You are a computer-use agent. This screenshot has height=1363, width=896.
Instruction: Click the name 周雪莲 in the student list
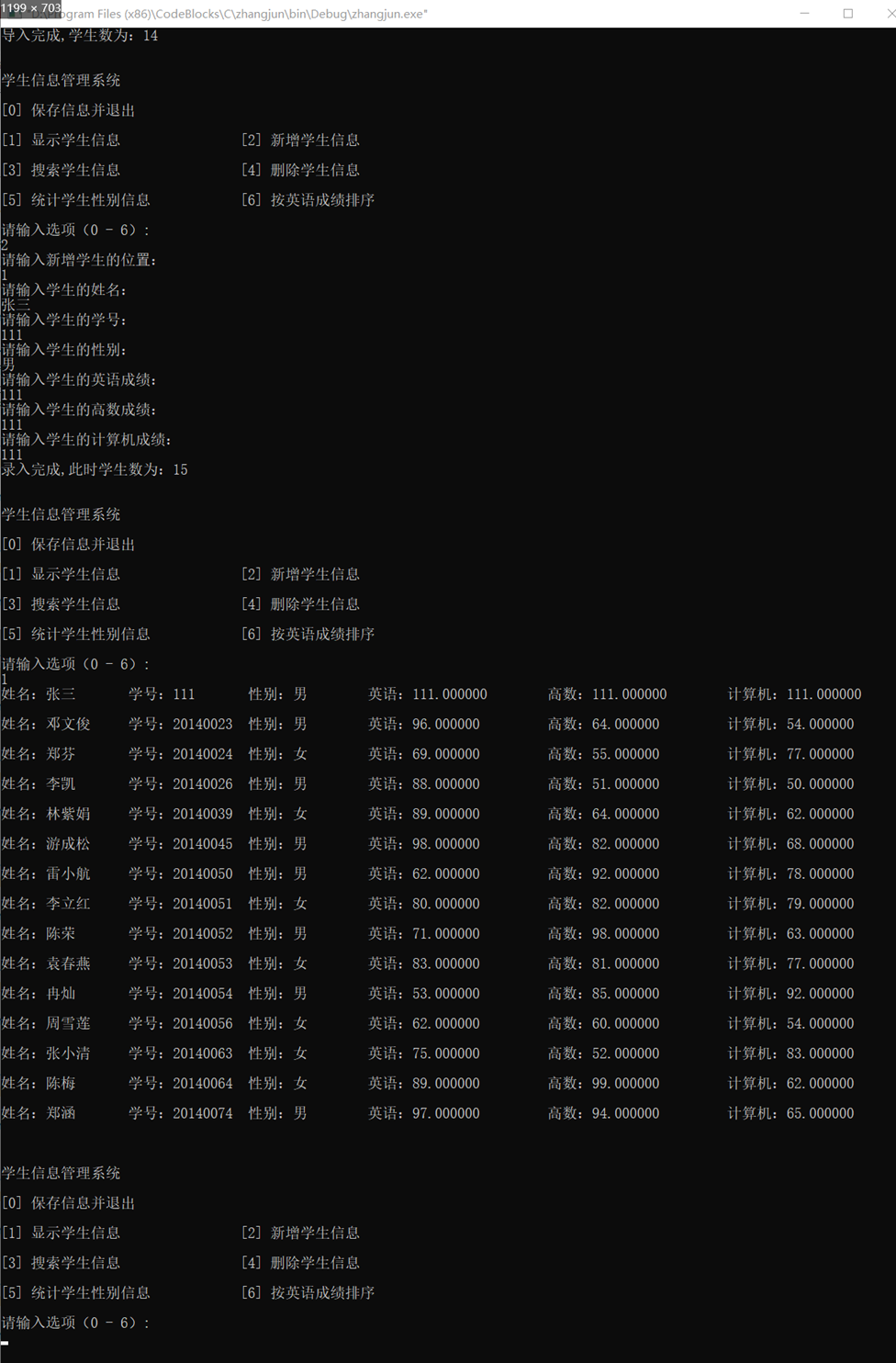pyautogui.click(x=69, y=1024)
